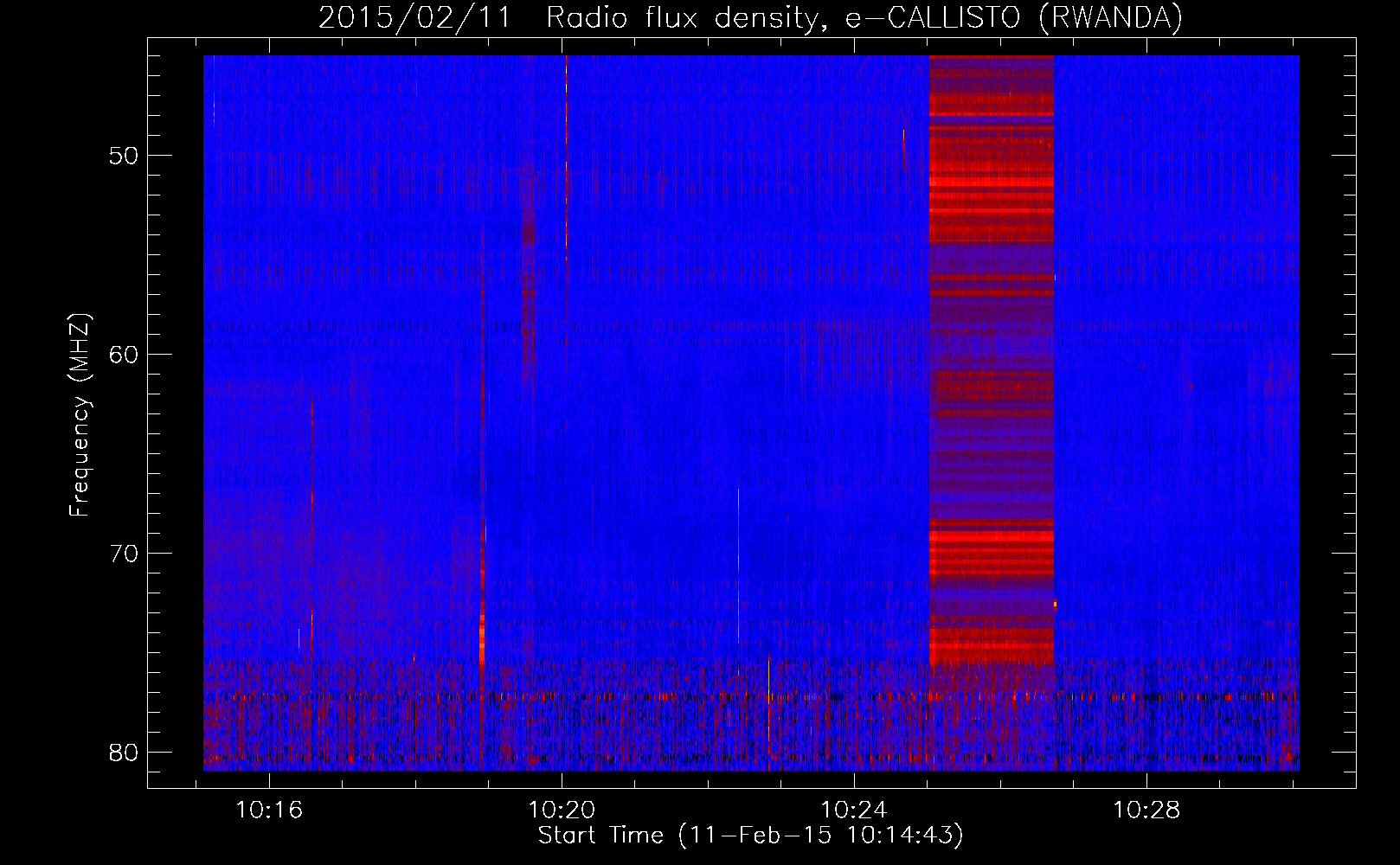Click the 80 MHz frequency tick label
This screenshot has height=865, width=1400.
point(125,753)
